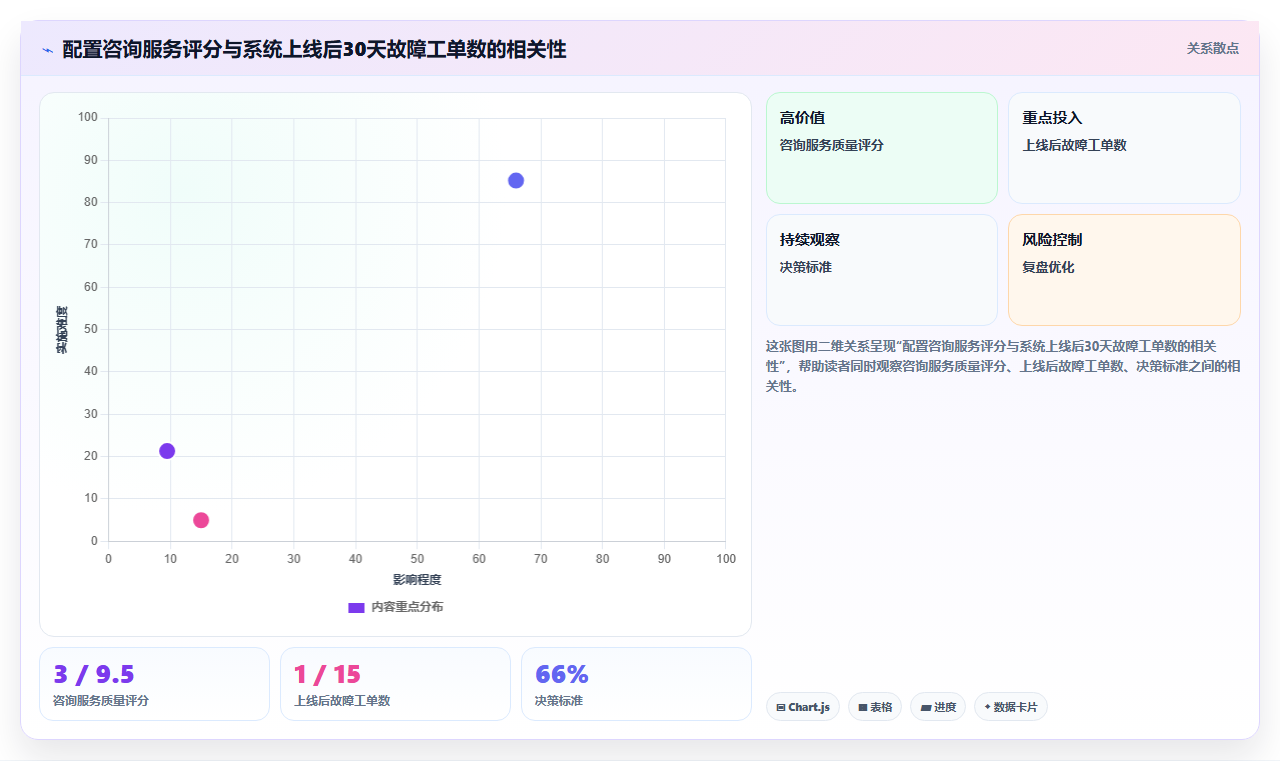The height and width of the screenshot is (761, 1280).
Task: Open the 高价值 quadrant card
Action: point(882,148)
